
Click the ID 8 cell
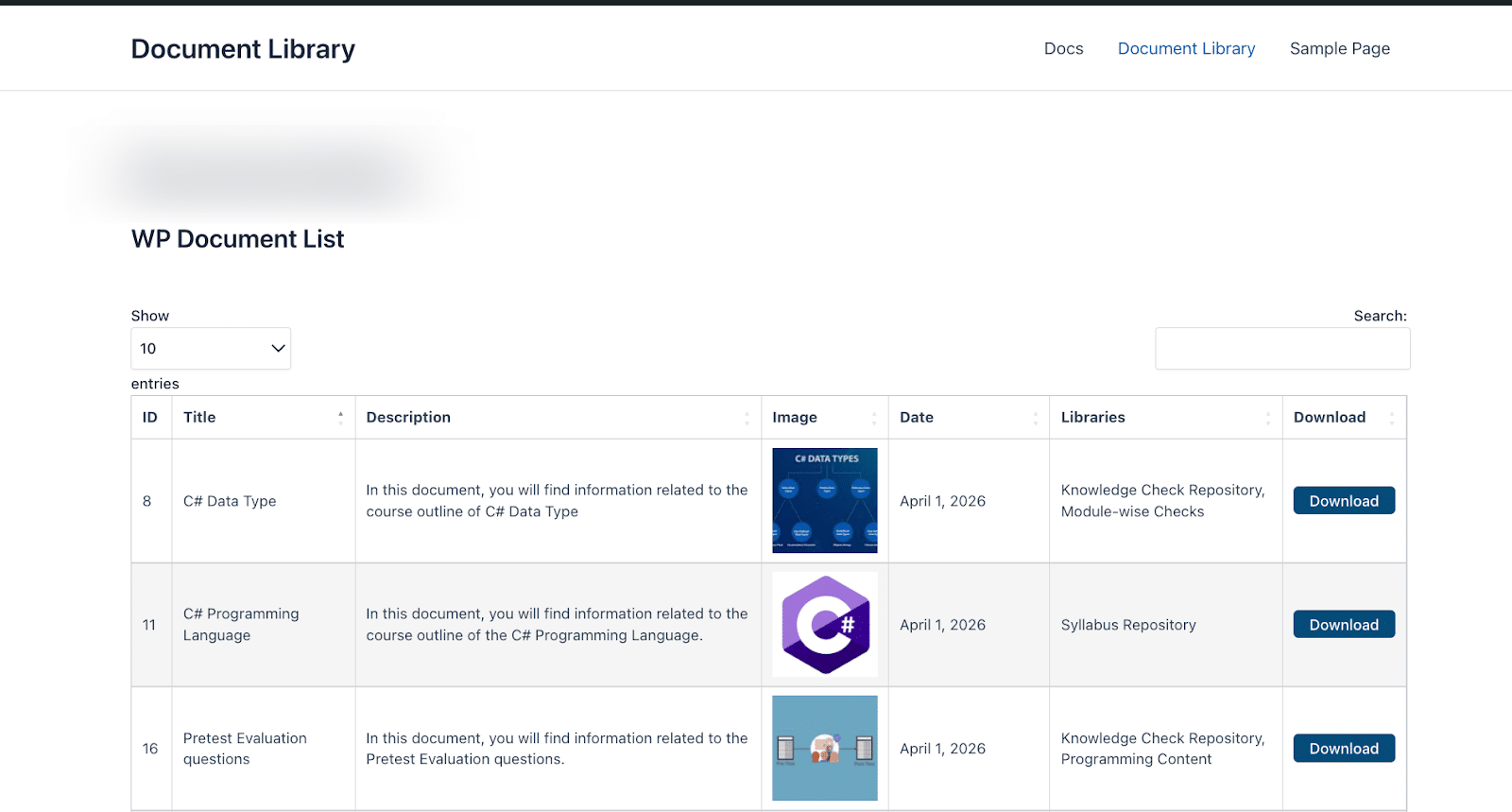(151, 501)
